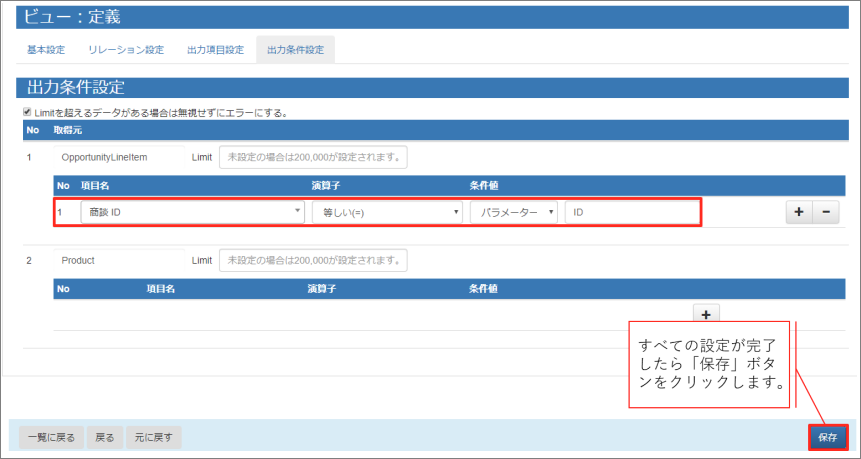This screenshot has width=861, height=459.
Task: Click the Limit field for Product
Action: [x=313, y=260]
